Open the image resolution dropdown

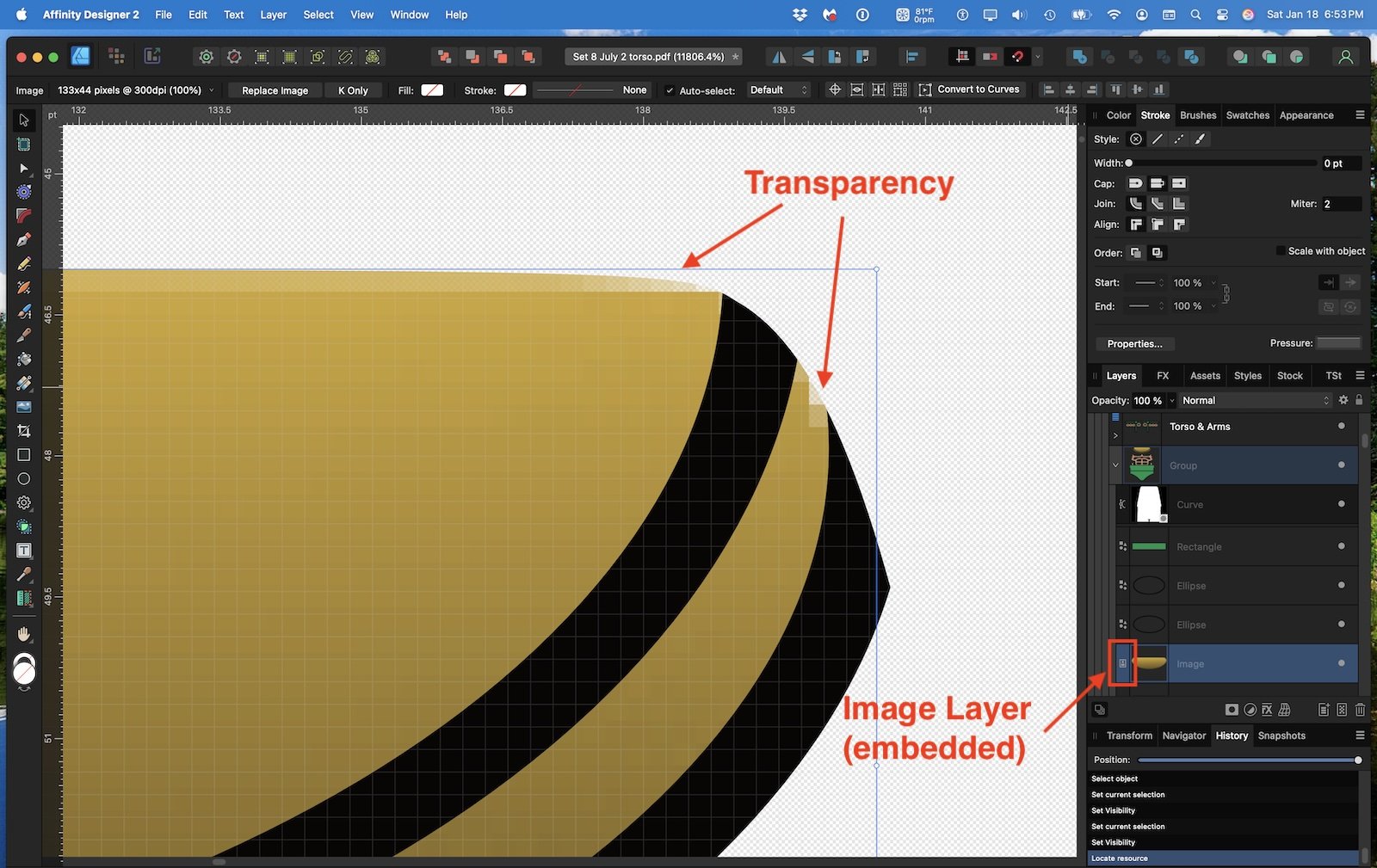pos(212,90)
